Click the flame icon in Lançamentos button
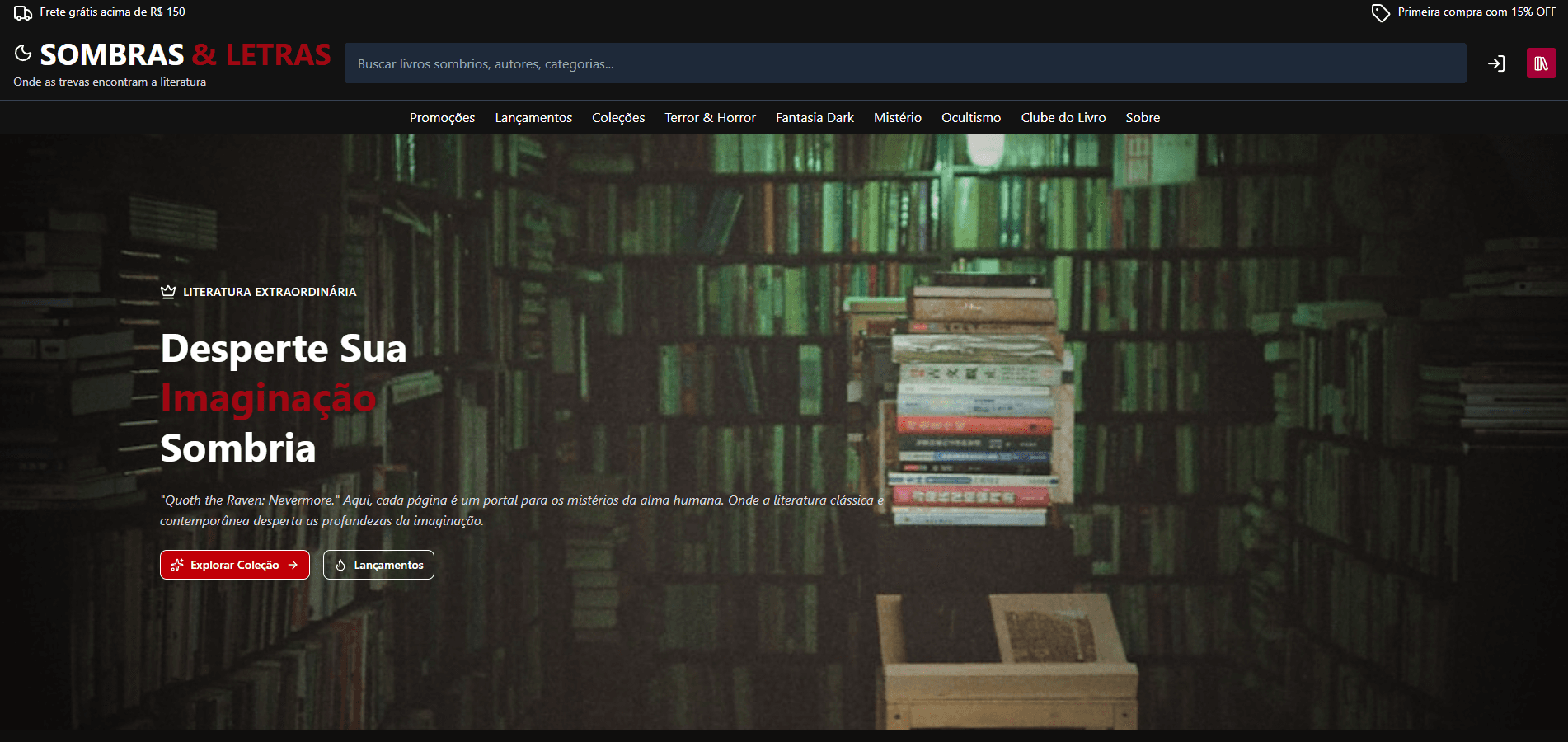The width and height of the screenshot is (1568, 742). tap(340, 565)
